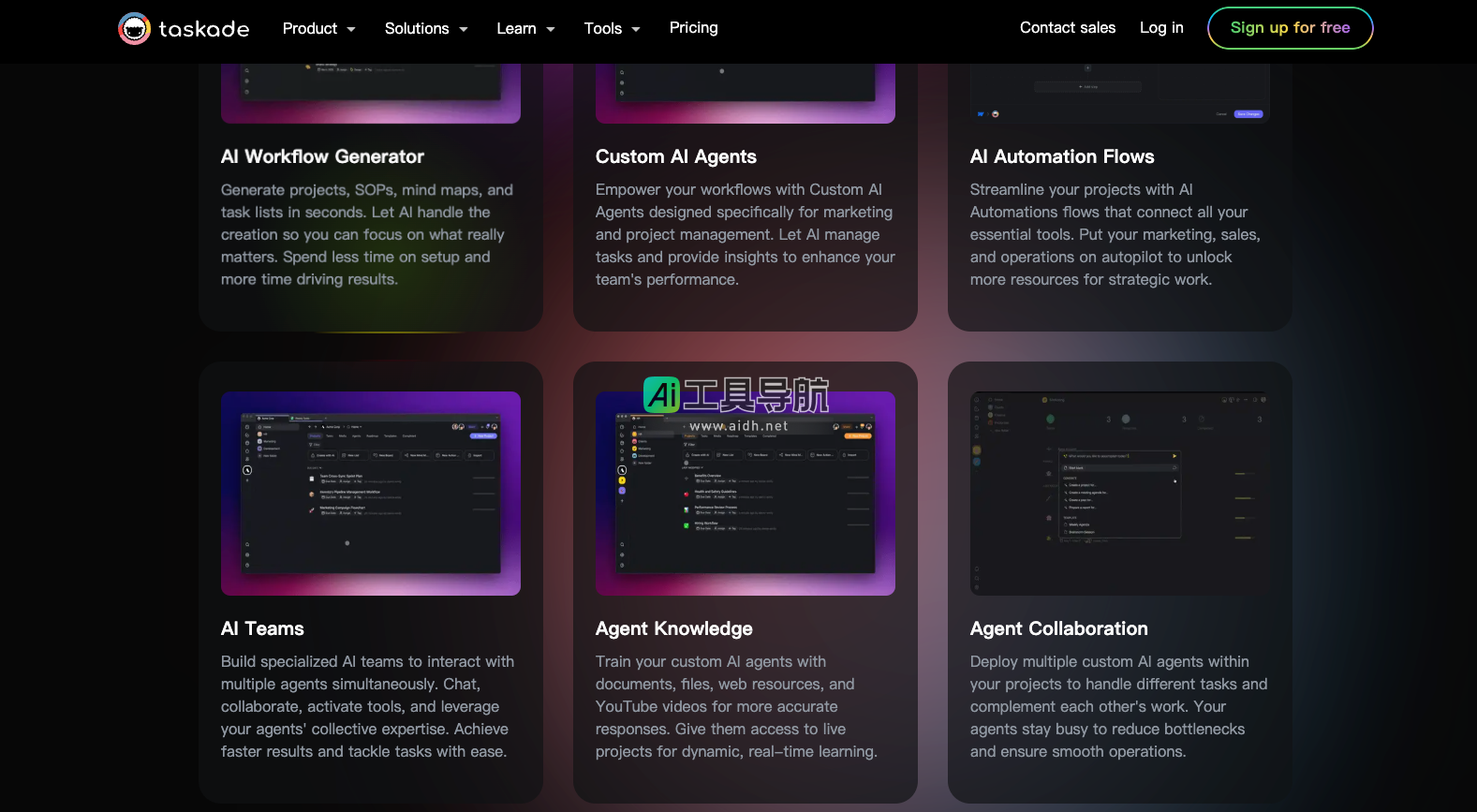The width and height of the screenshot is (1477, 812).
Task: Open the Log in page
Action: (1160, 28)
